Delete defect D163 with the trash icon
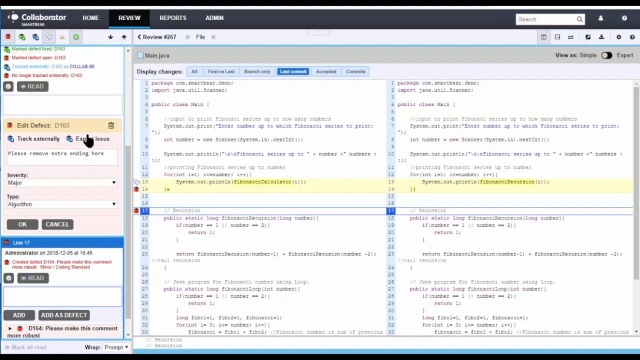This screenshot has height=360, width=640. click(111, 125)
